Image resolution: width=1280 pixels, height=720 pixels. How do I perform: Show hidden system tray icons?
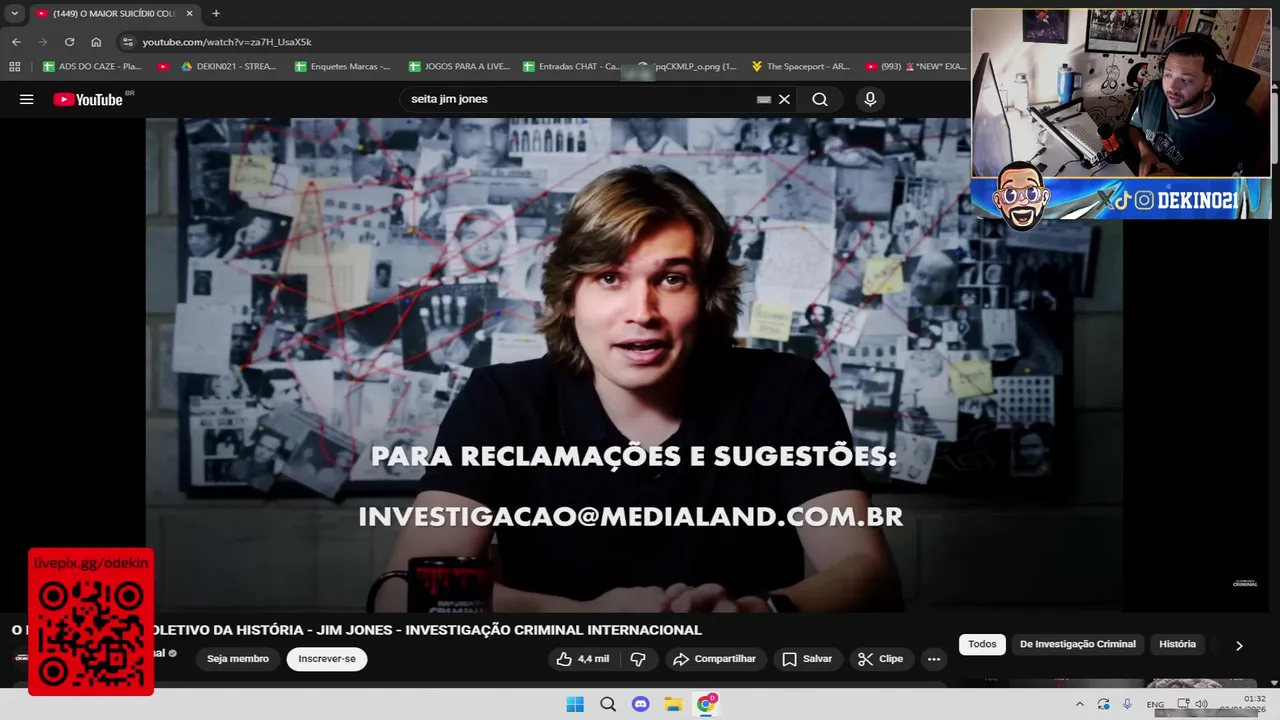point(1079,704)
